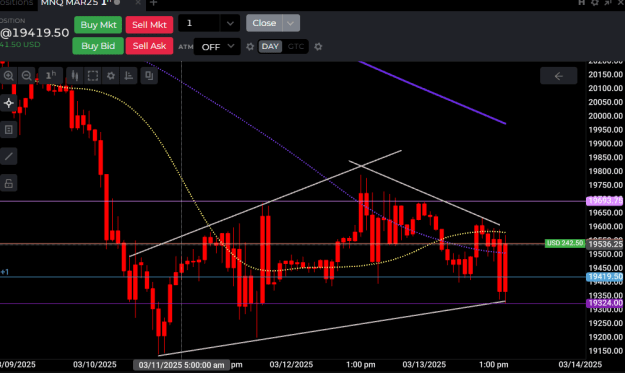Select GTC order duration
The height and width of the screenshot is (373, 625).
(x=296, y=47)
